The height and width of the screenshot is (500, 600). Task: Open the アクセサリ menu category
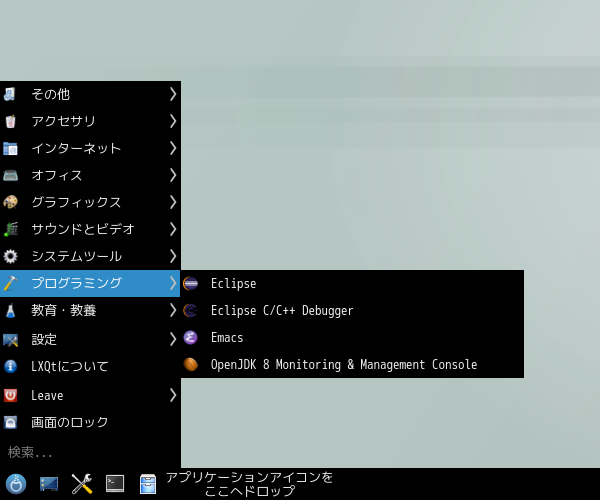click(x=90, y=121)
